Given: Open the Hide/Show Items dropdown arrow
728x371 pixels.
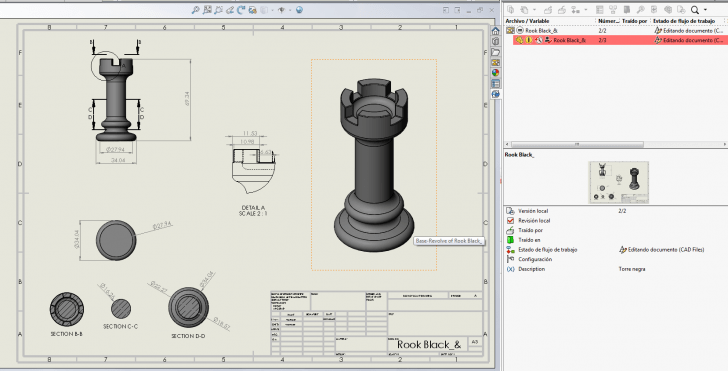Looking at the screenshot, I should click(290, 10).
